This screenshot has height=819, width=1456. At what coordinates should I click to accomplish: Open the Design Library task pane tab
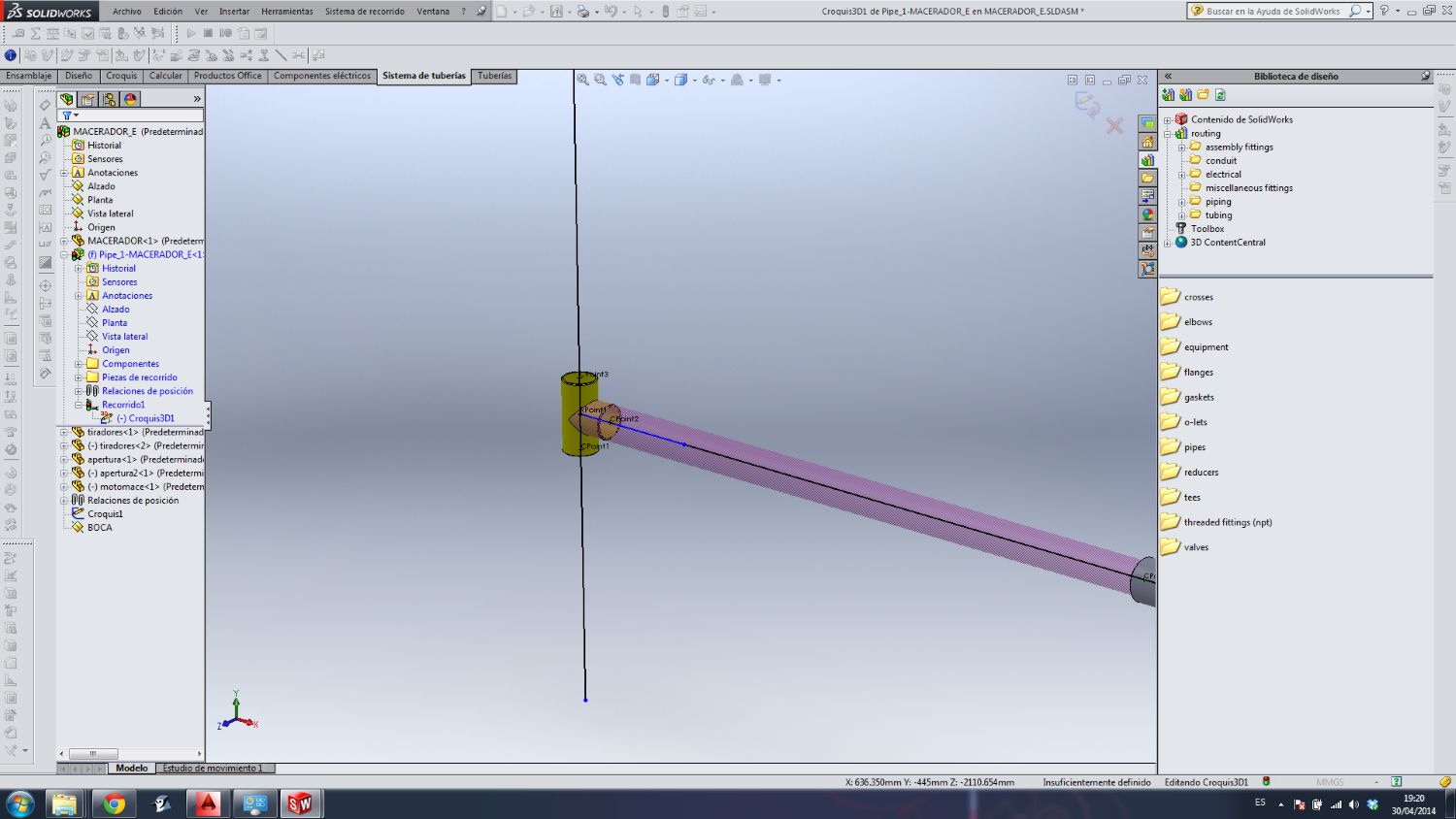(1147, 160)
